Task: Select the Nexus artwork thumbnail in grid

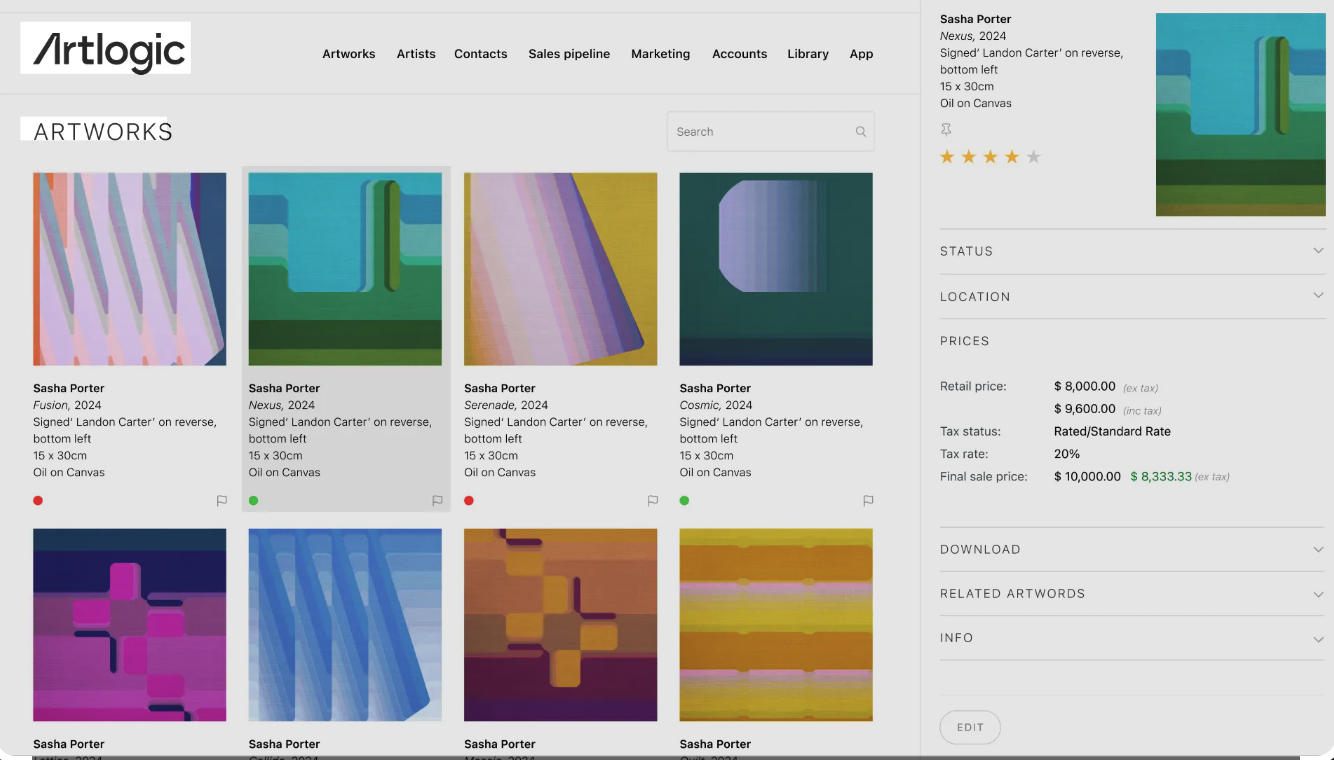Action: tap(345, 269)
